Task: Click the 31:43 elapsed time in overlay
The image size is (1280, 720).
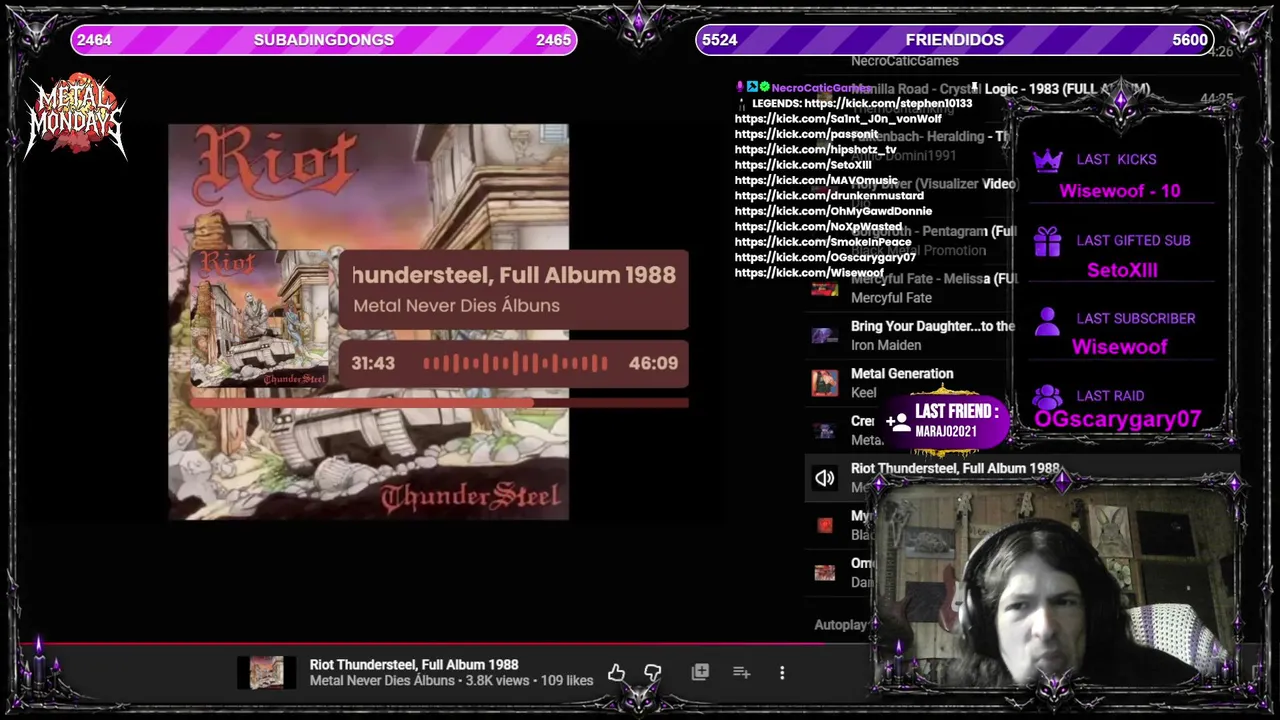Action: point(373,364)
